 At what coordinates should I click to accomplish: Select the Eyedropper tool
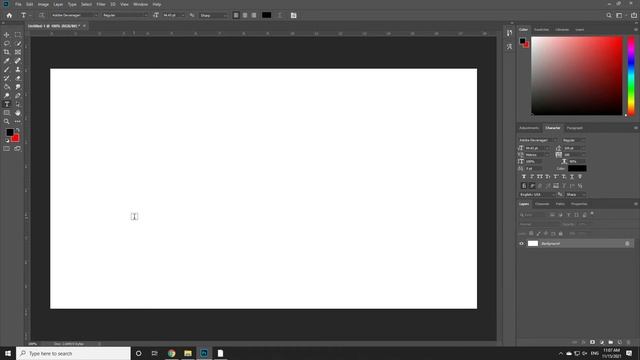click(x=7, y=61)
